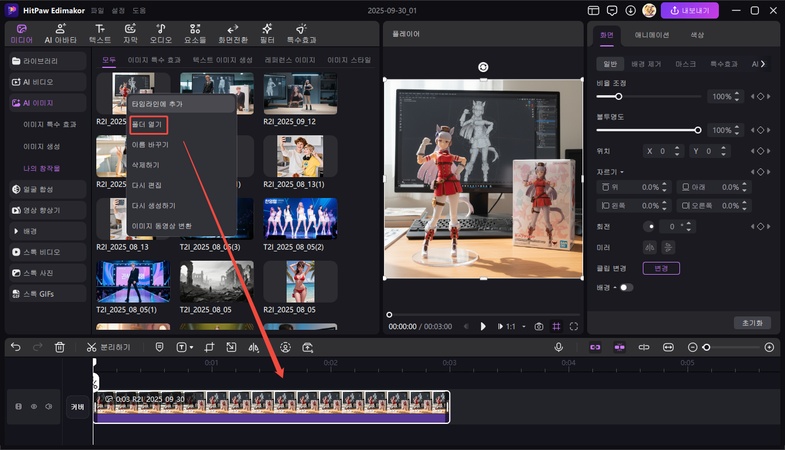Image resolution: width=785 pixels, height=450 pixels.
Task: Click the 초기화 (Reset) button
Action: tap(752, 323)
